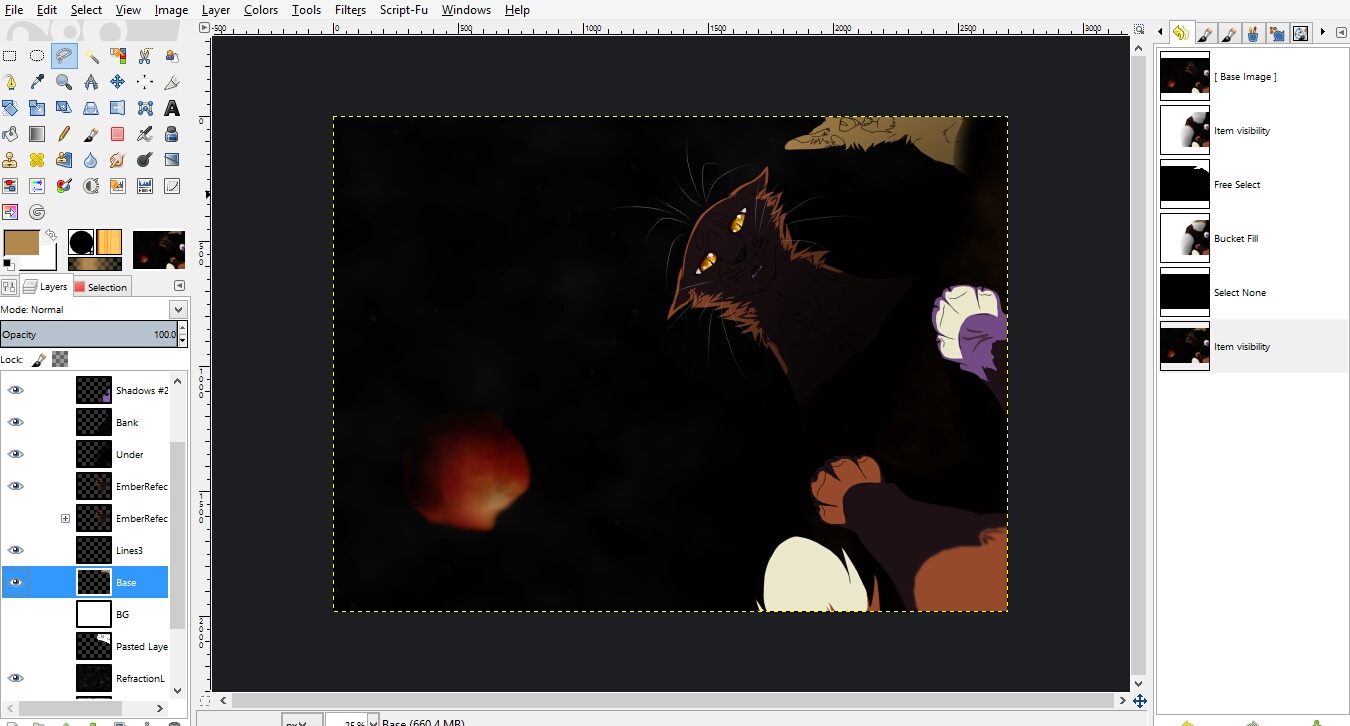Select the Measure compass tool
Screen dimensions: 1350x726
click(x=91, y=82)
